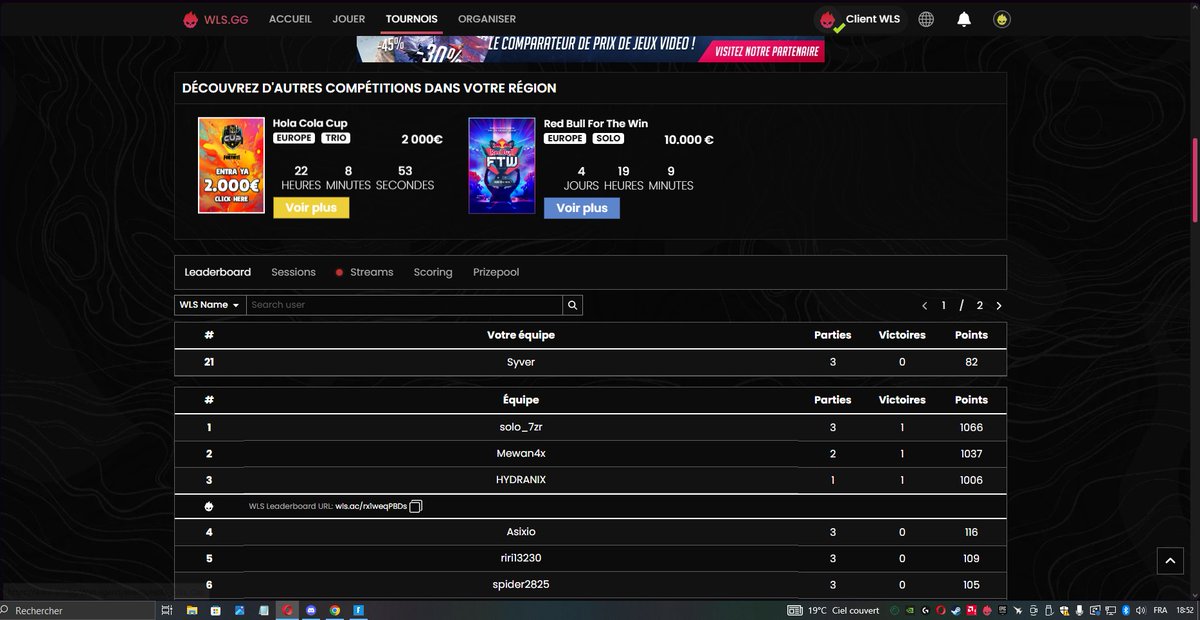Click the Client WLS status button
The width and height of the screenshot is (1200, 620).
[860, 19]
